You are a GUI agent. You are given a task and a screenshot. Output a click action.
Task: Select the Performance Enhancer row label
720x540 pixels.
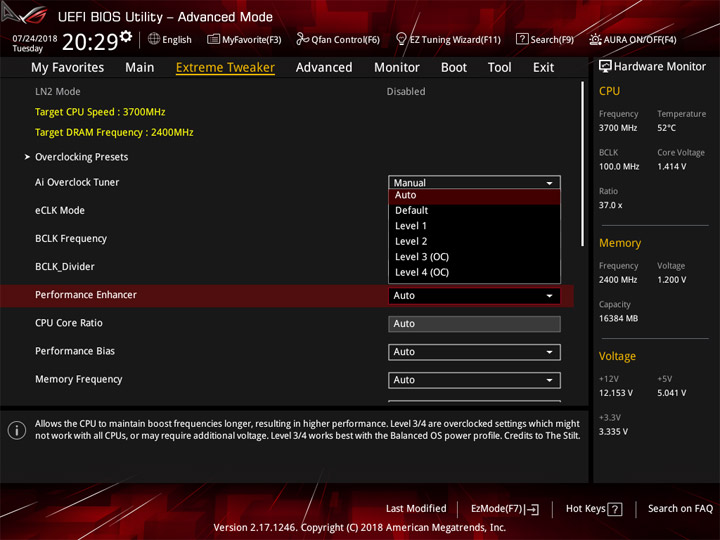pyautogui.click(x=86, y=295)
